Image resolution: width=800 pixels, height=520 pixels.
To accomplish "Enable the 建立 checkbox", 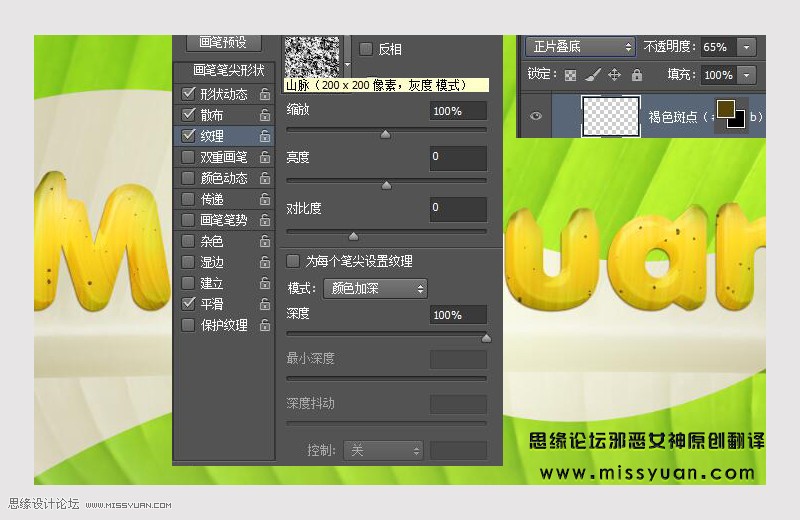I will [x=188, y=283].
